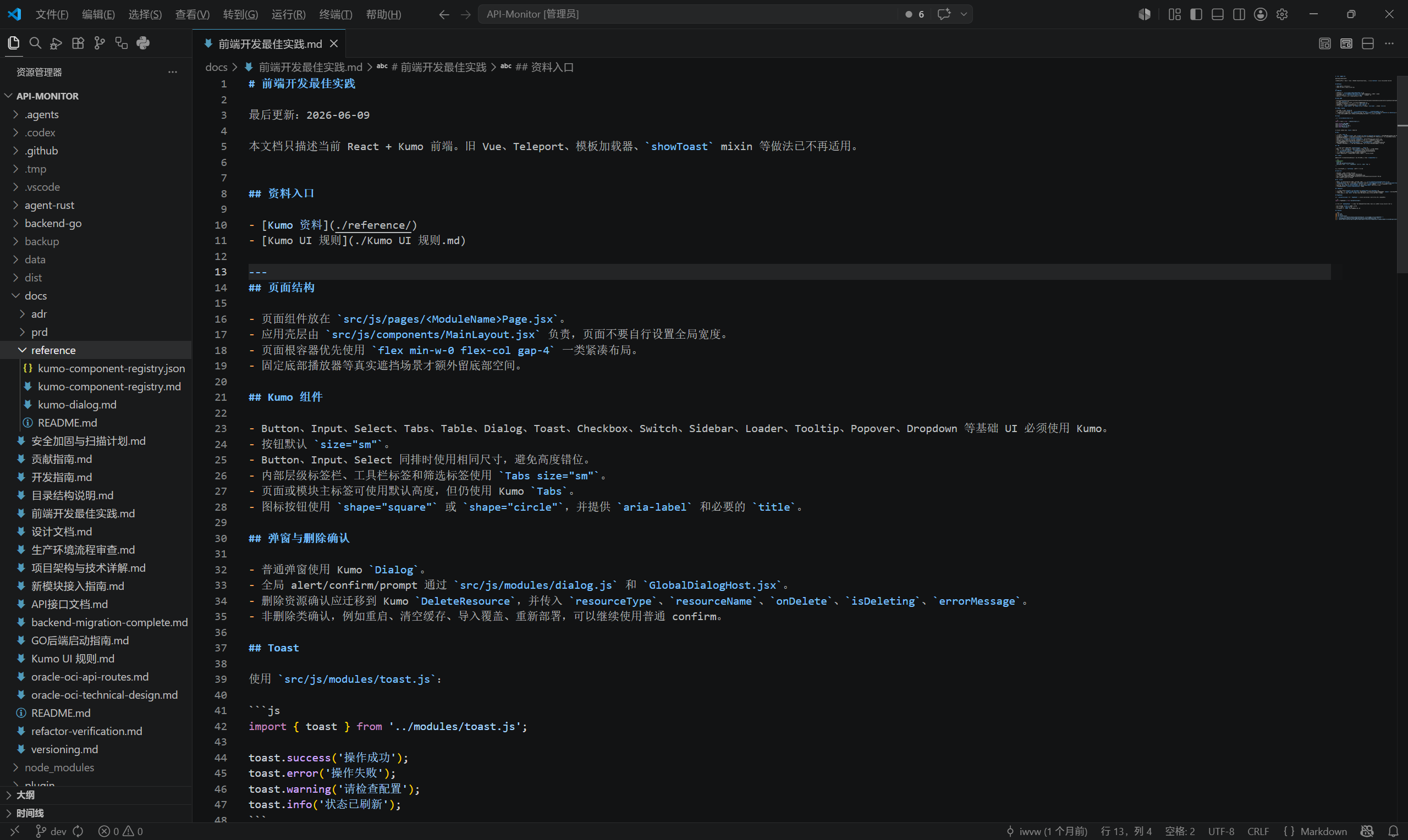Toggle the secondary sidebar visibility
This screenshot has height=840, width=1408.
(x=1239, y=14)
